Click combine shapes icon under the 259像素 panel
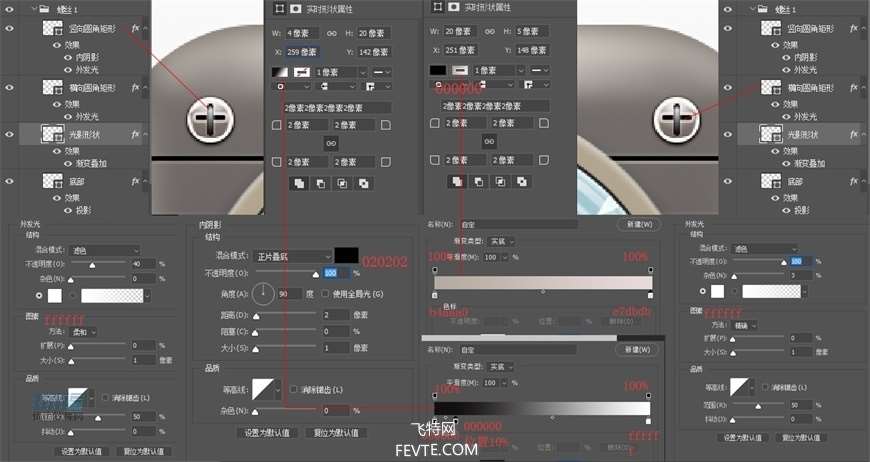Viewport: 870px width, 462px height. (299, 184)
